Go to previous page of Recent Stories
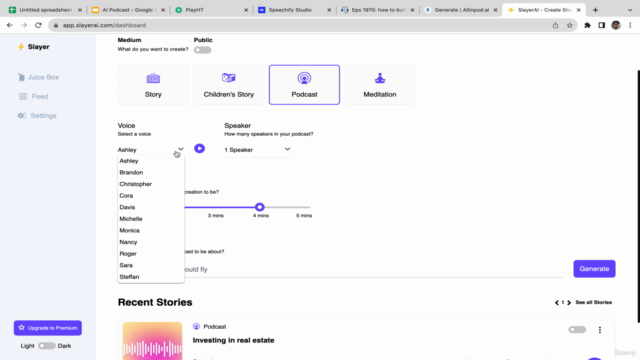The image size is (640, 360). point(557,302)
